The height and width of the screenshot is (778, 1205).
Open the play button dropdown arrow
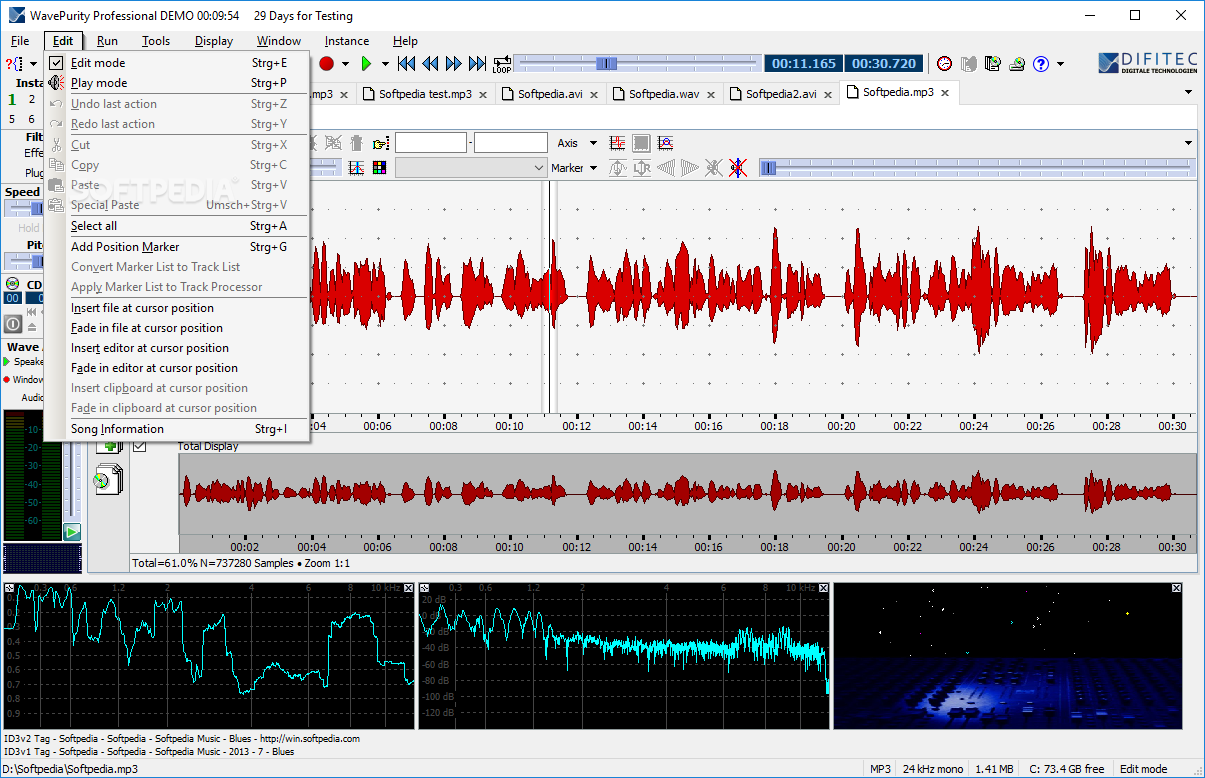[385, 64]
